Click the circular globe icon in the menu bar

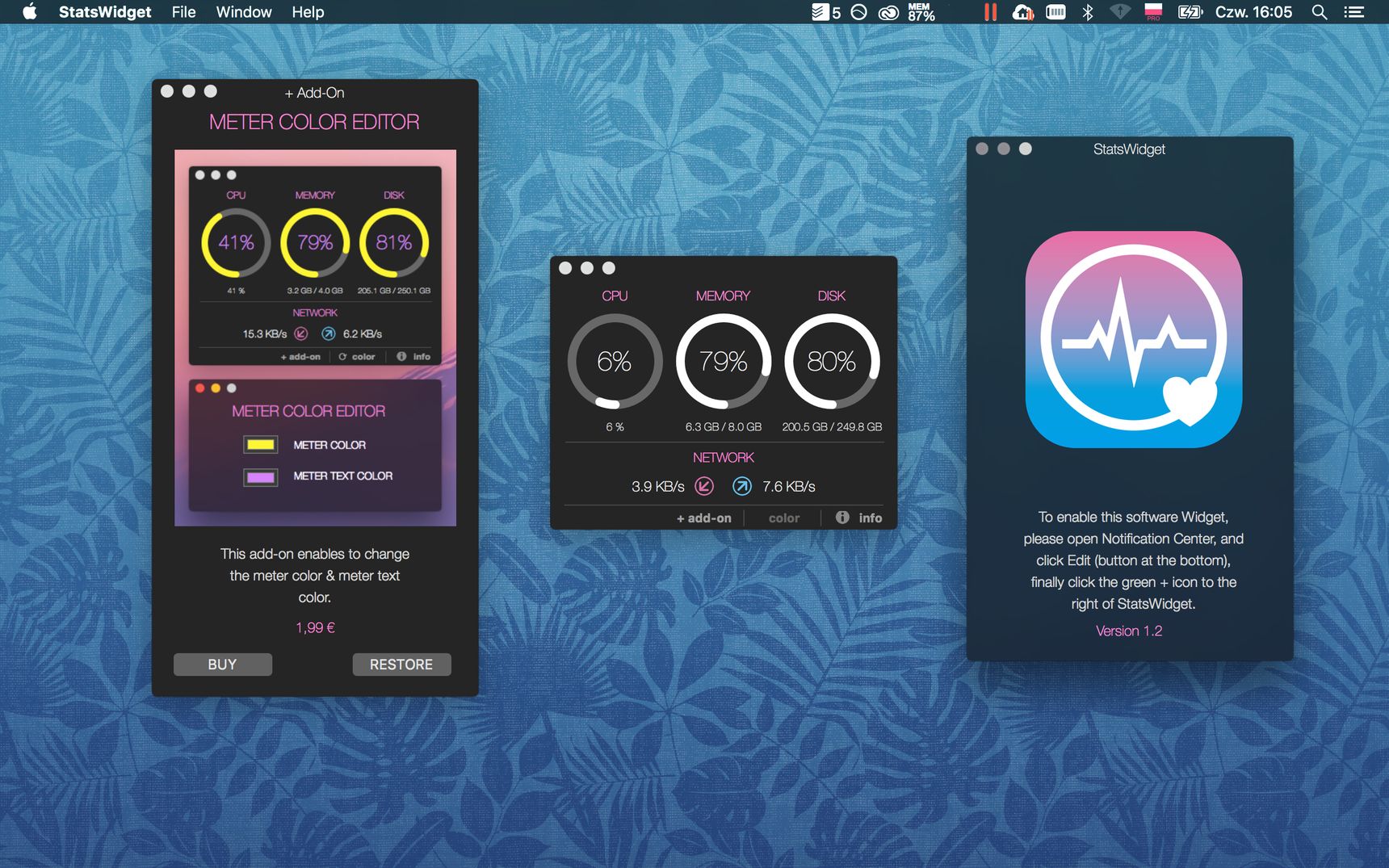click(x=859, y=12)
